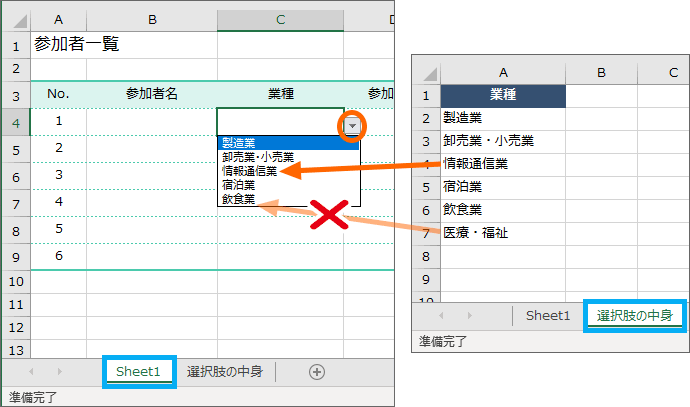Select row 8 header in right window
The image size is (690, 407).
click(x=426, y=257)
